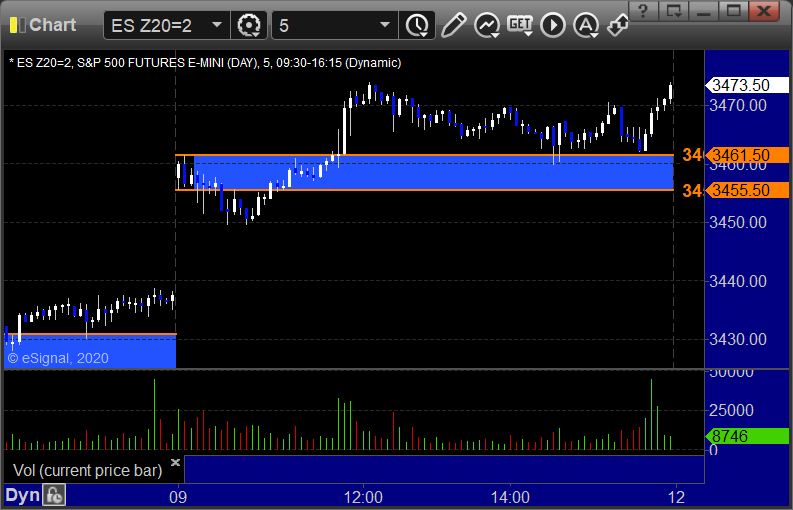This screenshot has height=510, width=793.
Task: Open the time template clock icon
Action: (417, 25)
